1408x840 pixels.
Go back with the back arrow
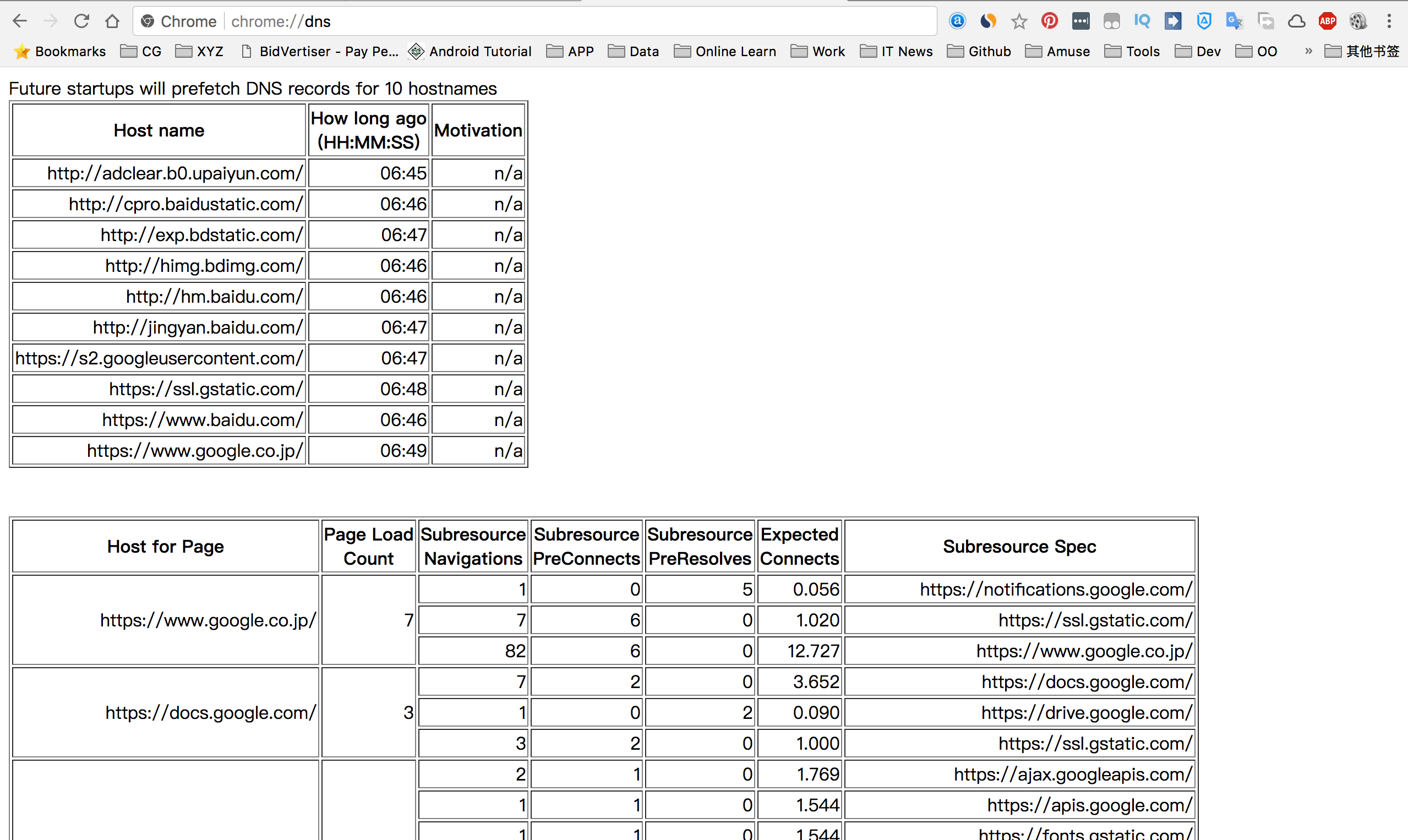20,21
